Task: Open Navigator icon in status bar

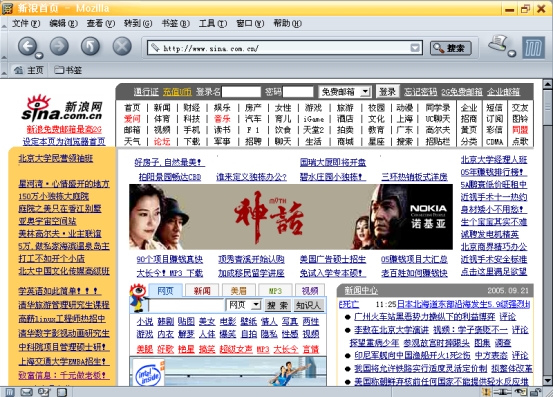Action: tap(10, 392)
